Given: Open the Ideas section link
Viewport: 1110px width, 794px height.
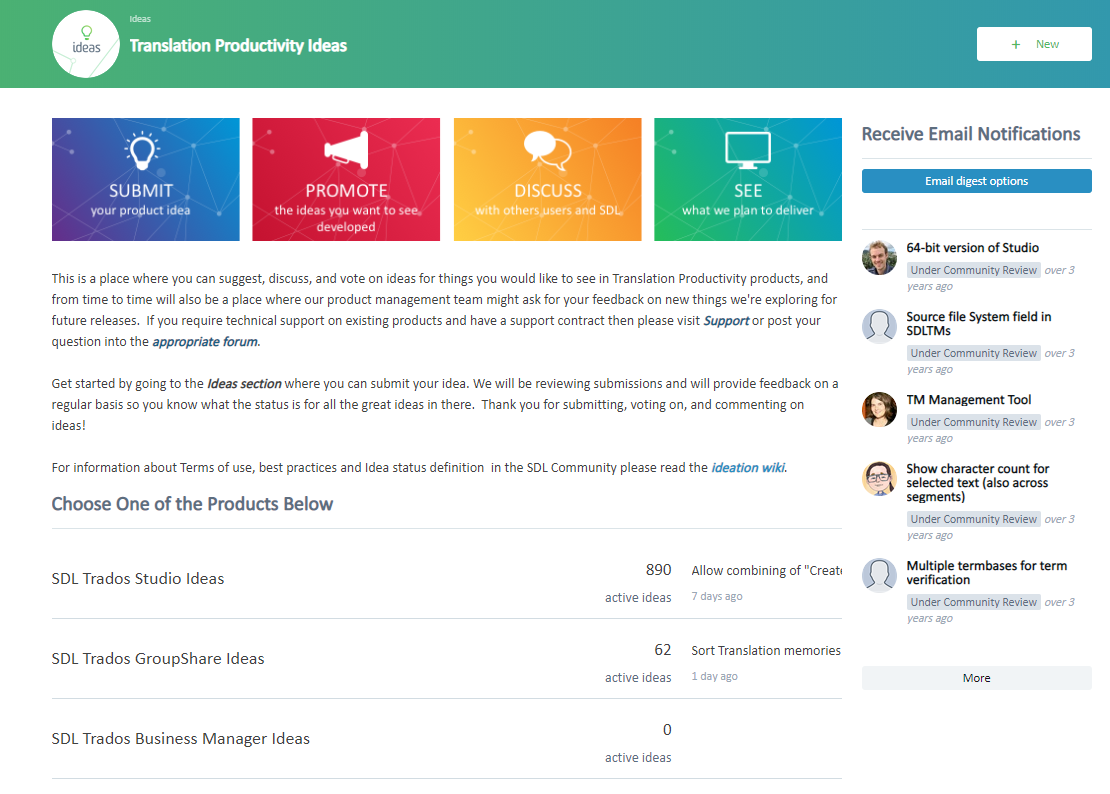Looking at the screenshot, I should point(244,384).
